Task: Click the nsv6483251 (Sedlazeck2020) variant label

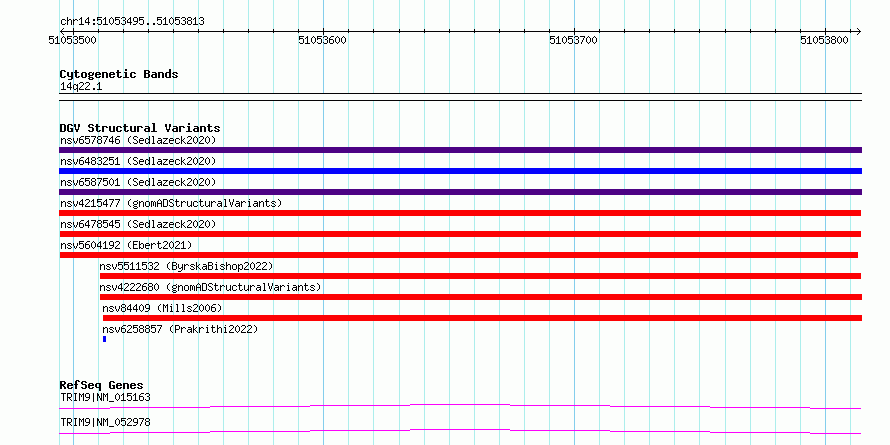Action: 138,161
